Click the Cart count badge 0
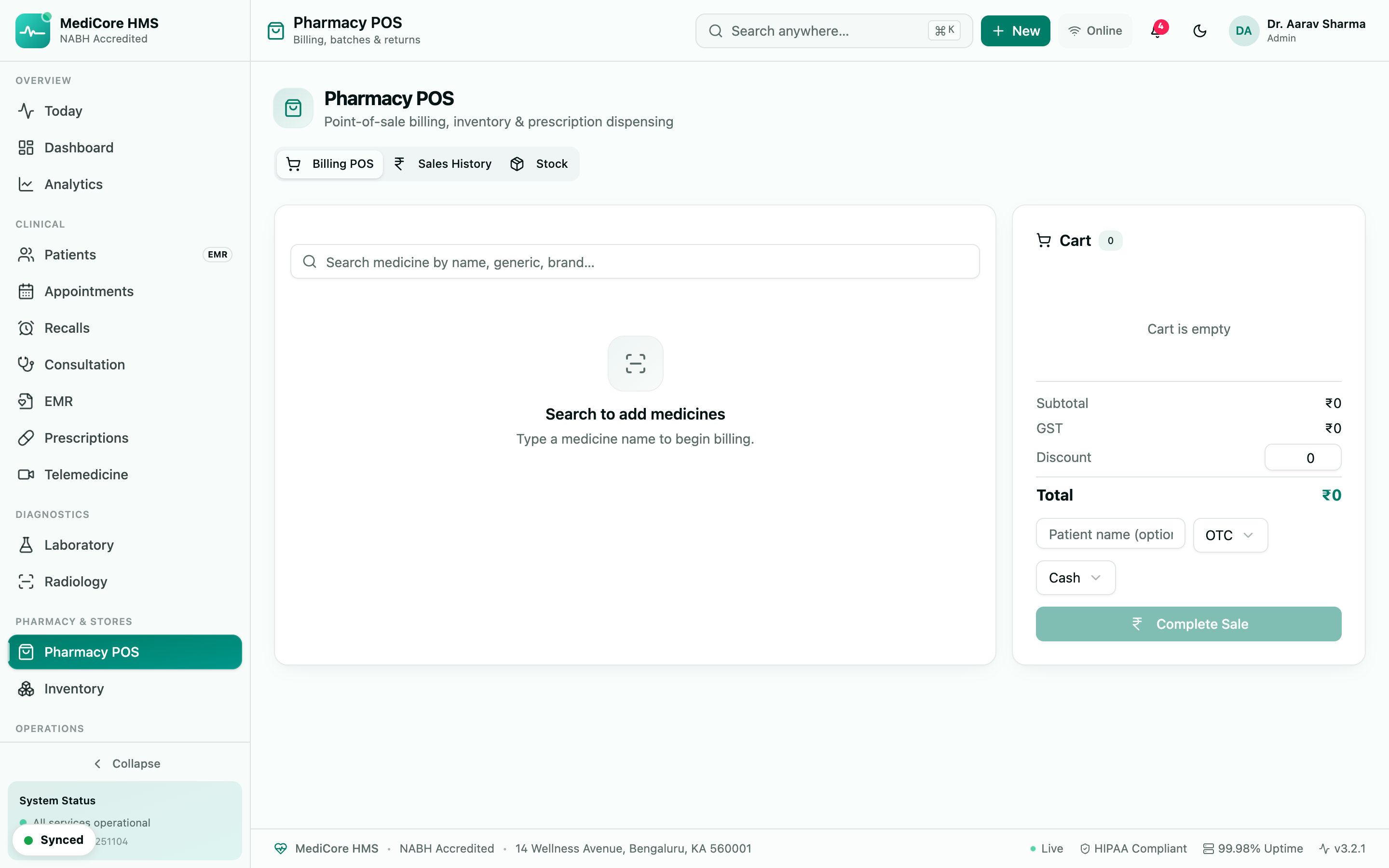 coord(1110,241)
